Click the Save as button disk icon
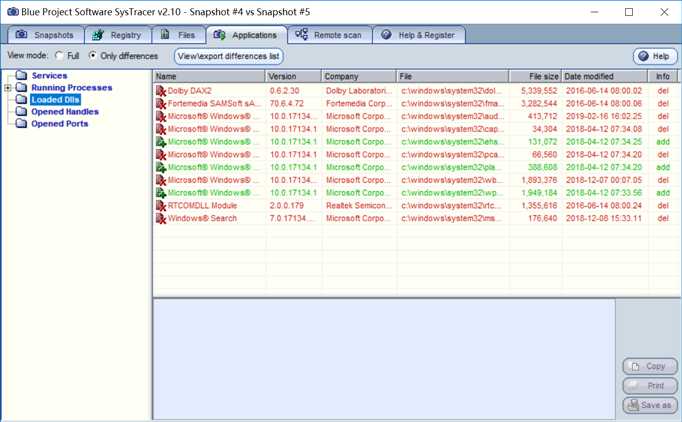The height and width of the screenshot is (422, 682). (633, 405)
